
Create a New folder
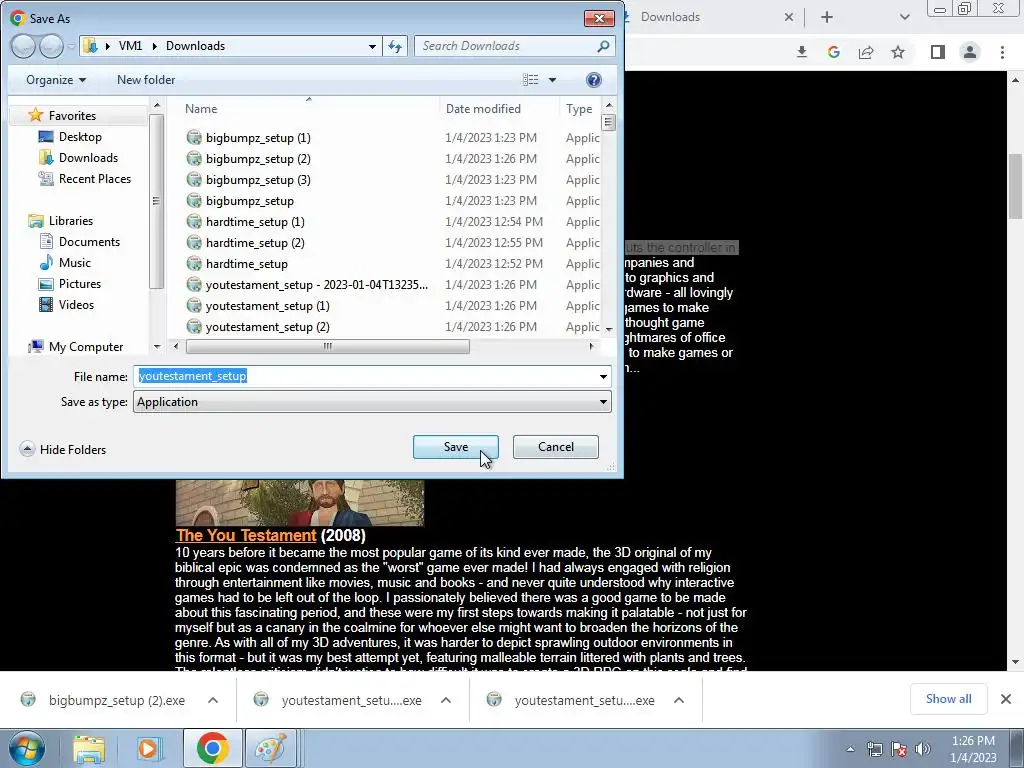pos(146,80)
